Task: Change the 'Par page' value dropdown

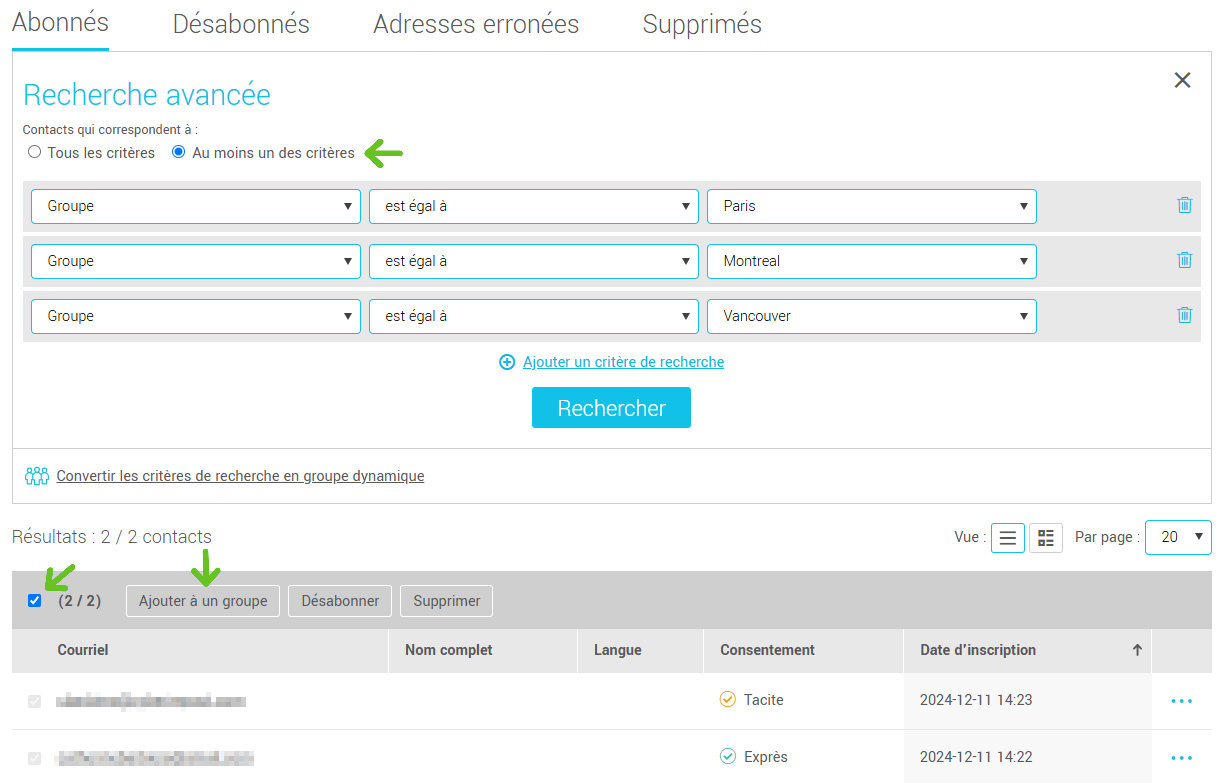Action: 1178,537
